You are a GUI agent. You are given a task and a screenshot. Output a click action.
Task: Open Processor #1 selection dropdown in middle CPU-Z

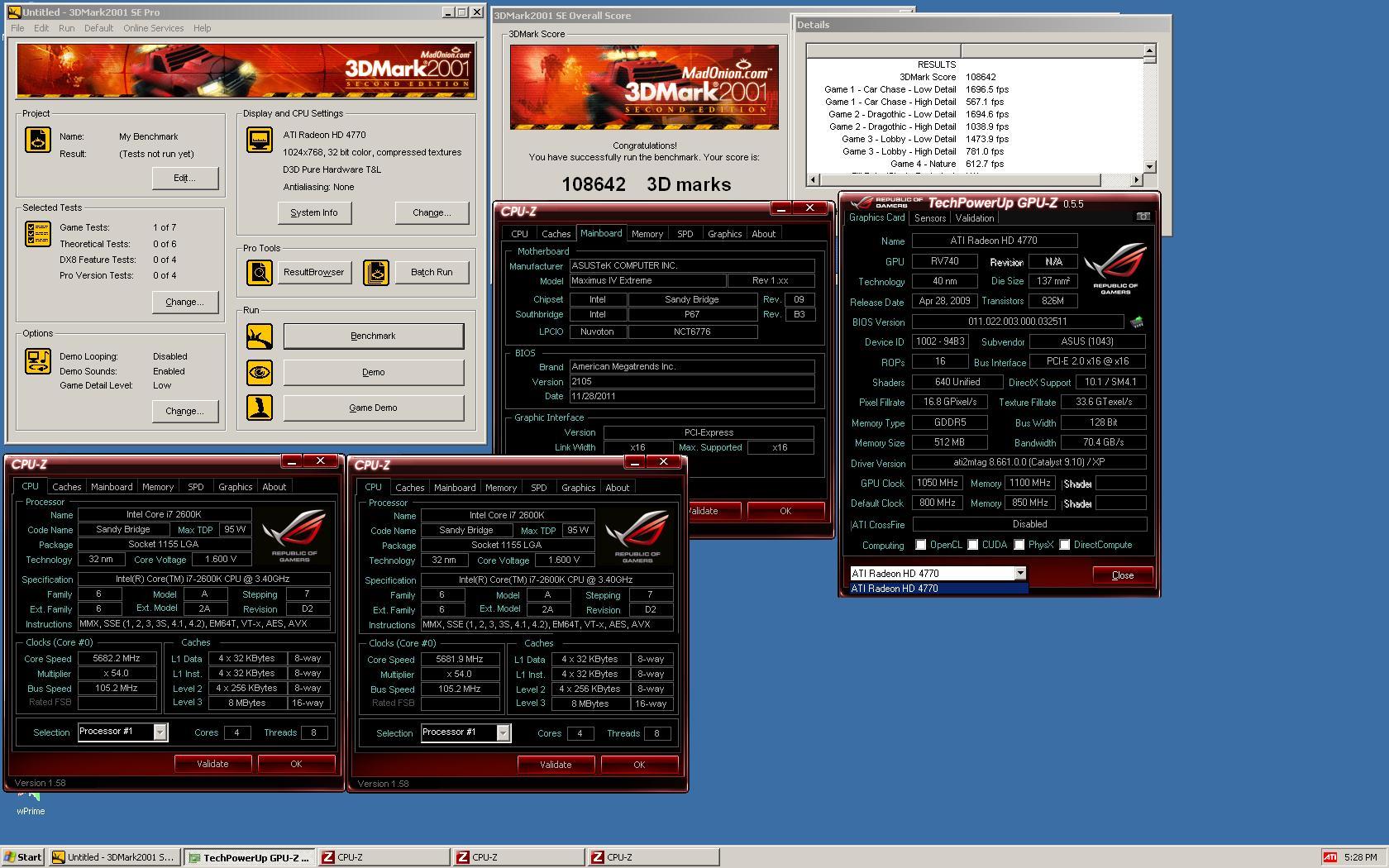(x=503, y=732)
